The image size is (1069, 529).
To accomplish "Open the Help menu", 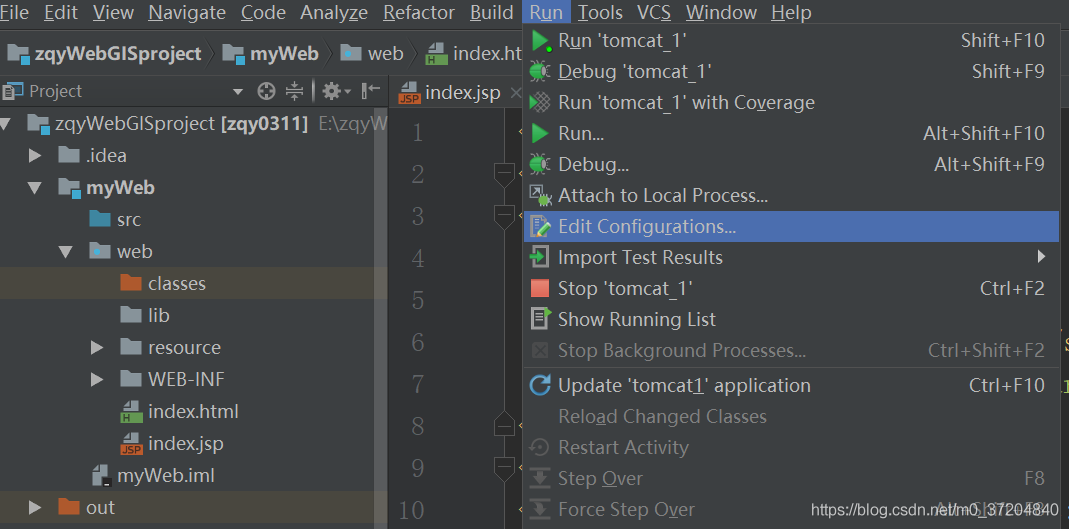I will pyautogui.click(x=792, y=12).
